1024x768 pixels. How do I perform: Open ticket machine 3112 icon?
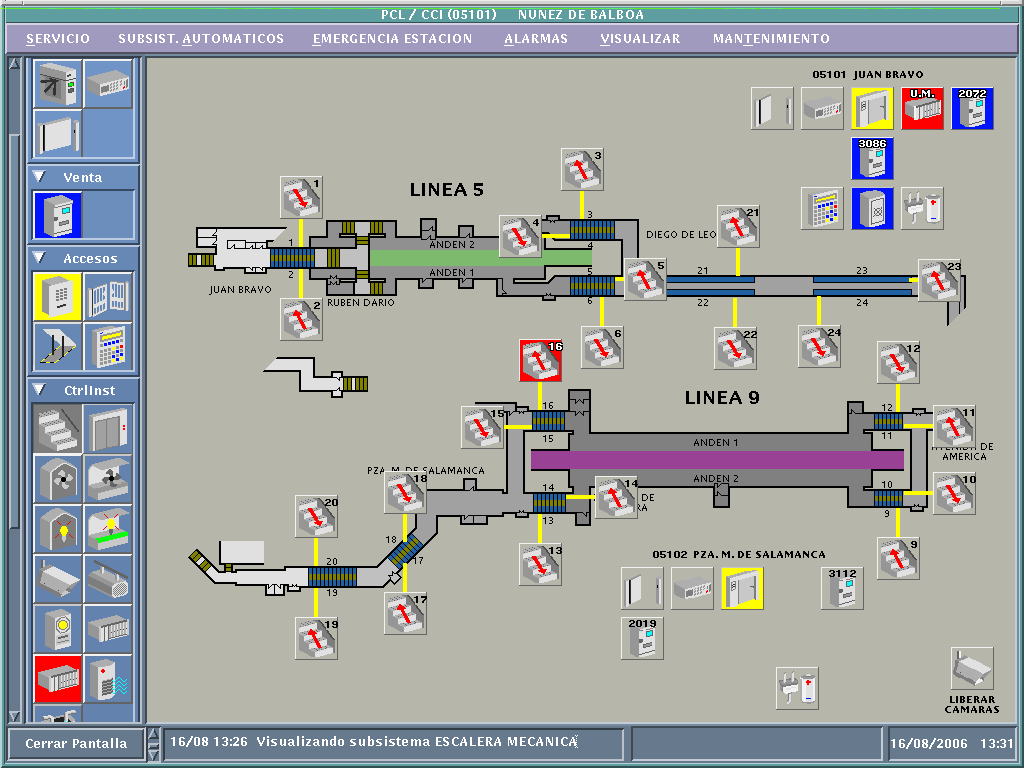coord(842,588)
